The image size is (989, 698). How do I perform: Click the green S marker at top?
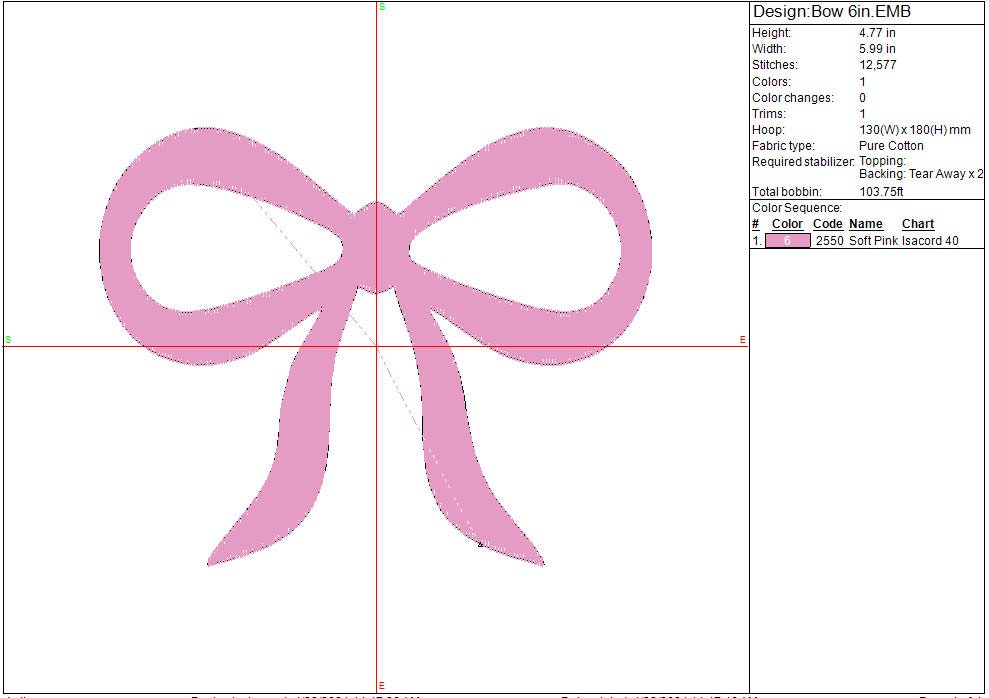pos(382,7)
